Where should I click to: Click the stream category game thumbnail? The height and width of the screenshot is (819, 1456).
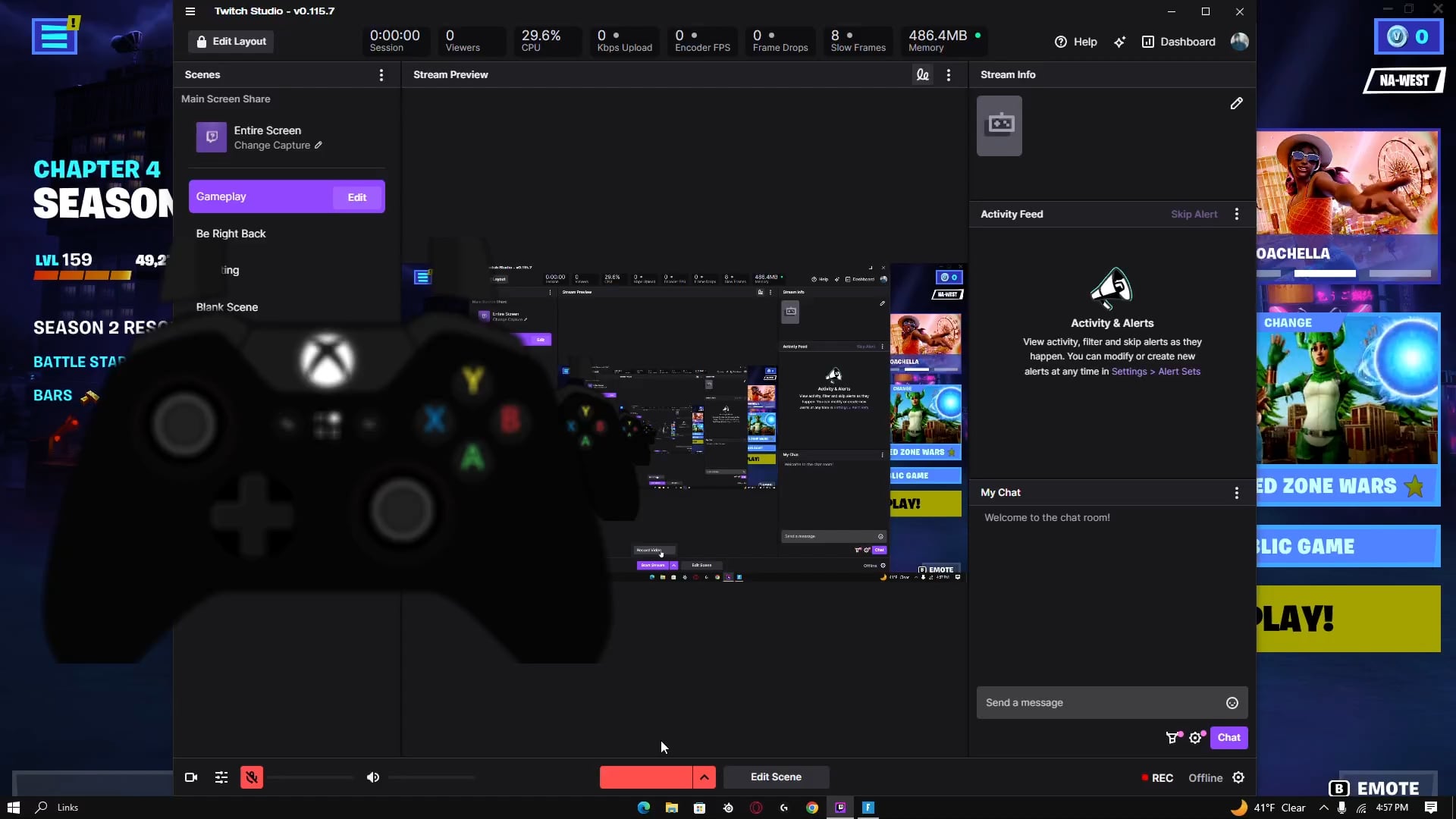point(999,126)
